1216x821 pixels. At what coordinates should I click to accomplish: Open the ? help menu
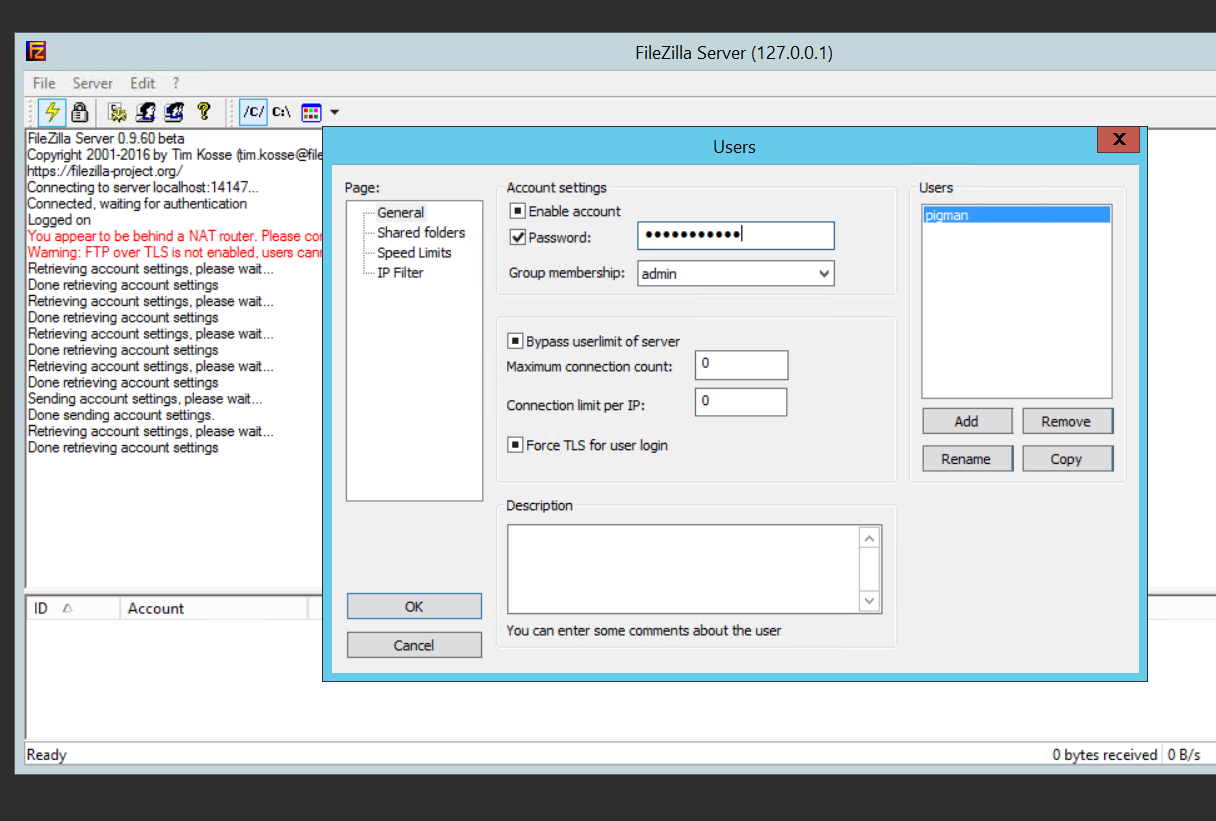click(176, 83)
